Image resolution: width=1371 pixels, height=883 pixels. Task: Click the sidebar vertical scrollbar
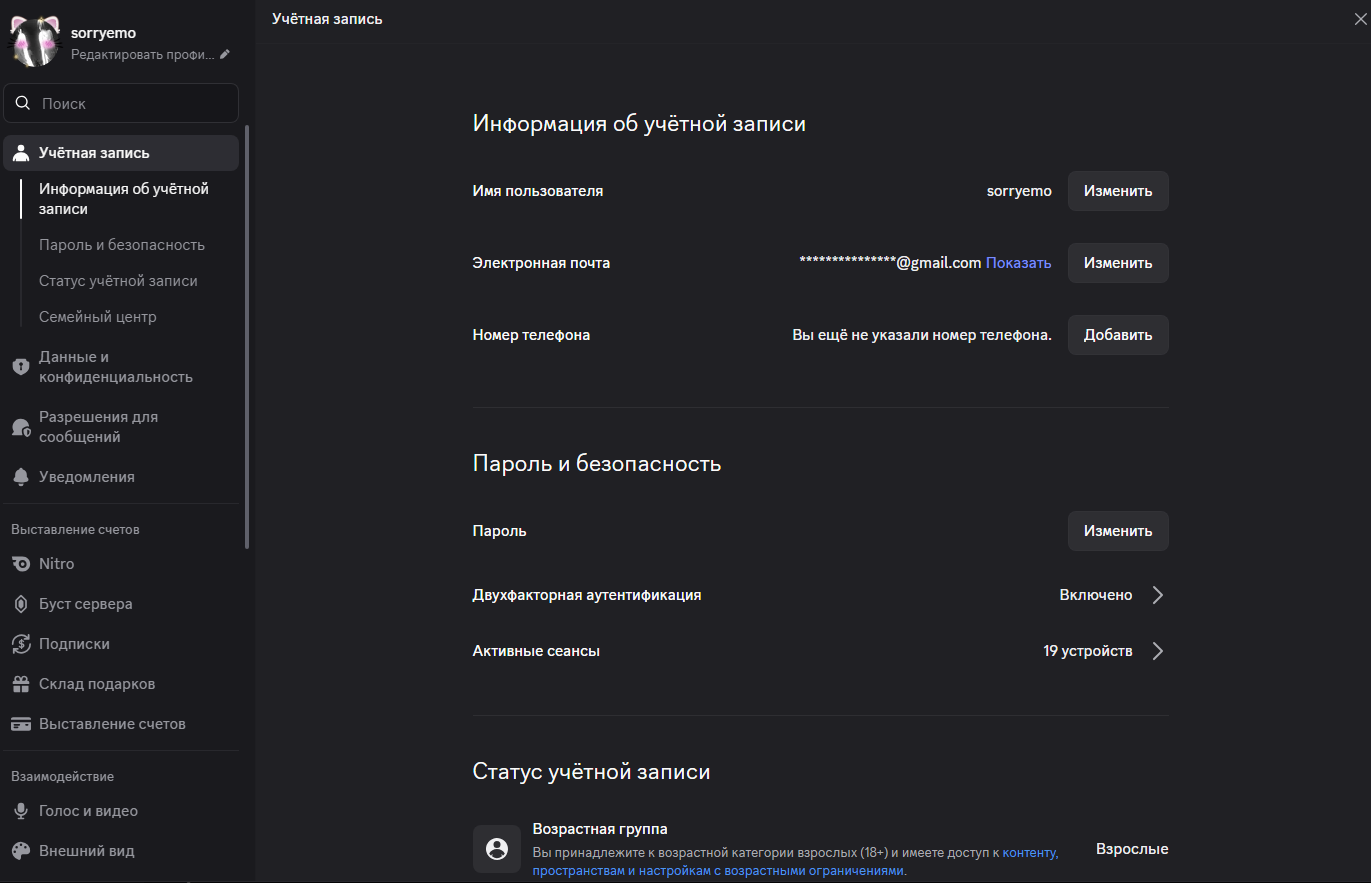pyautogui.click(x=247, y=336)
